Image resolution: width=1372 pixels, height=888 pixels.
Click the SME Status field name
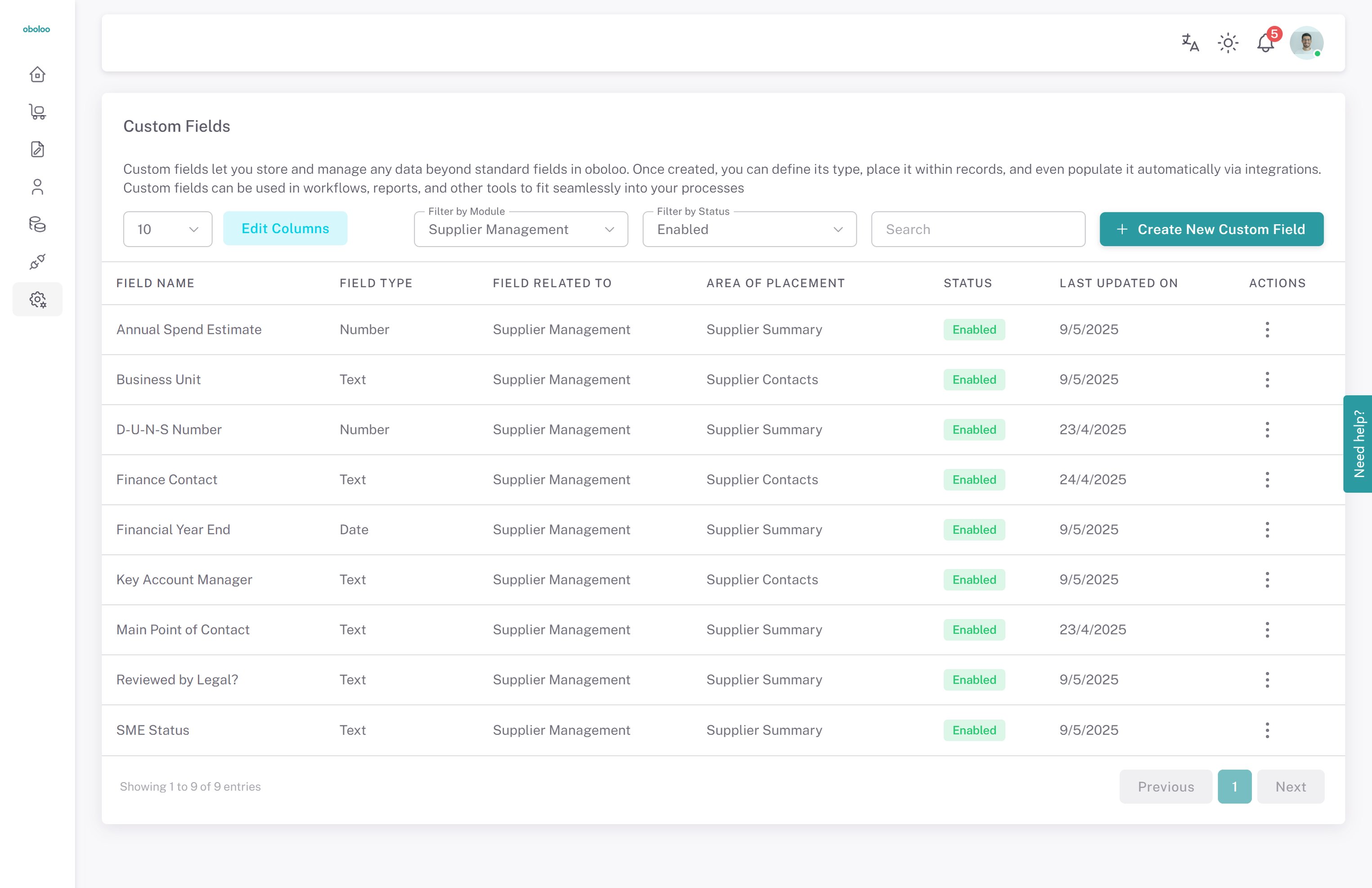pos(152,730)
